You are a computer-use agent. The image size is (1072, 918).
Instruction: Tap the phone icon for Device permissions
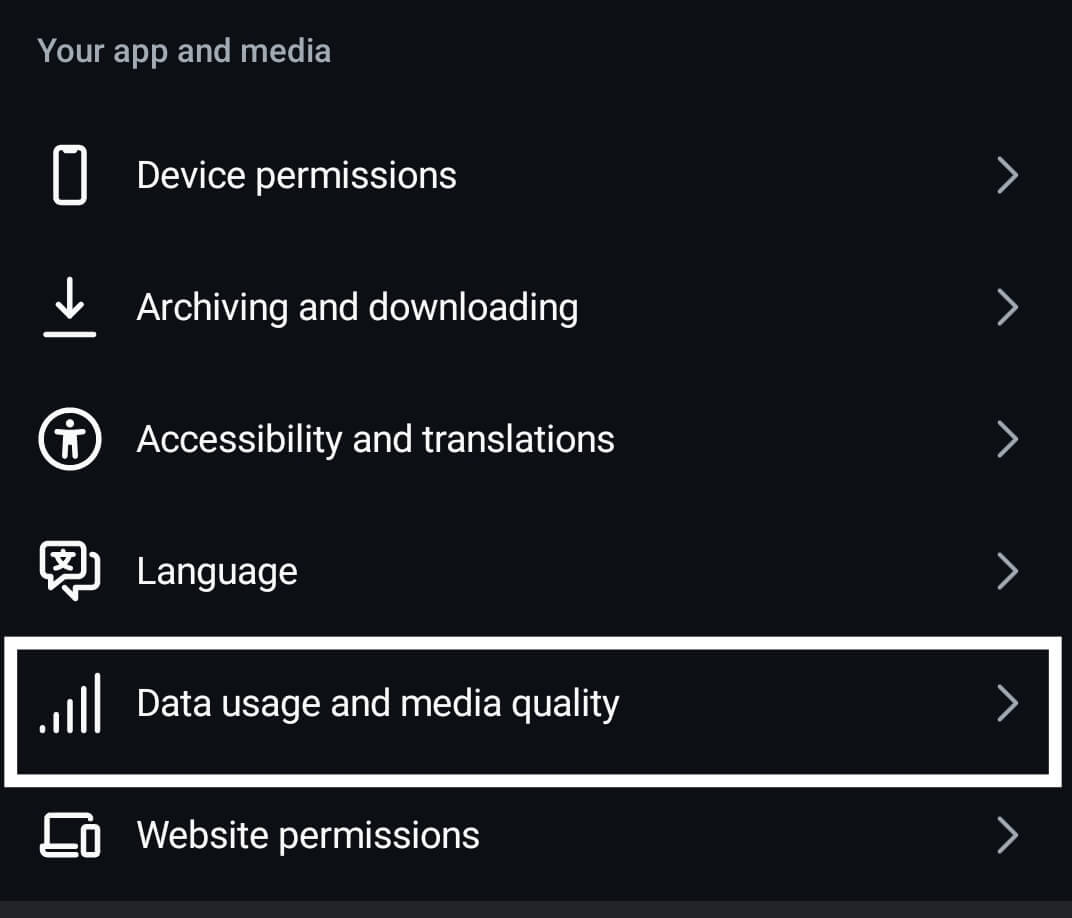[70, 175]
